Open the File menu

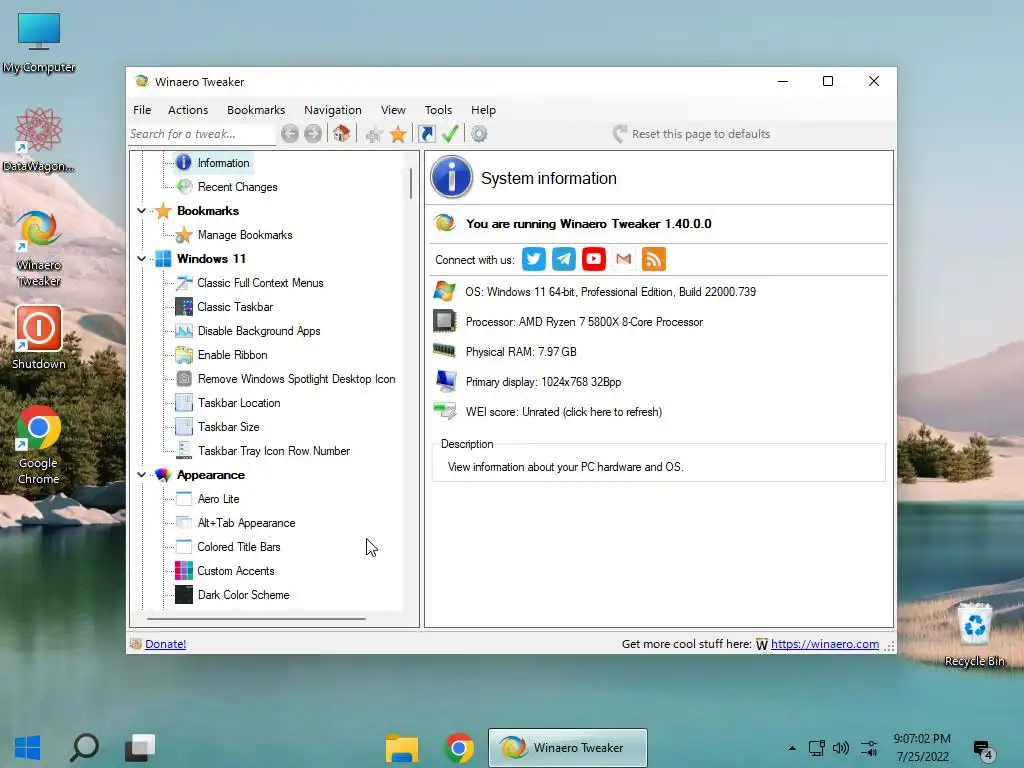pos(142,110)
